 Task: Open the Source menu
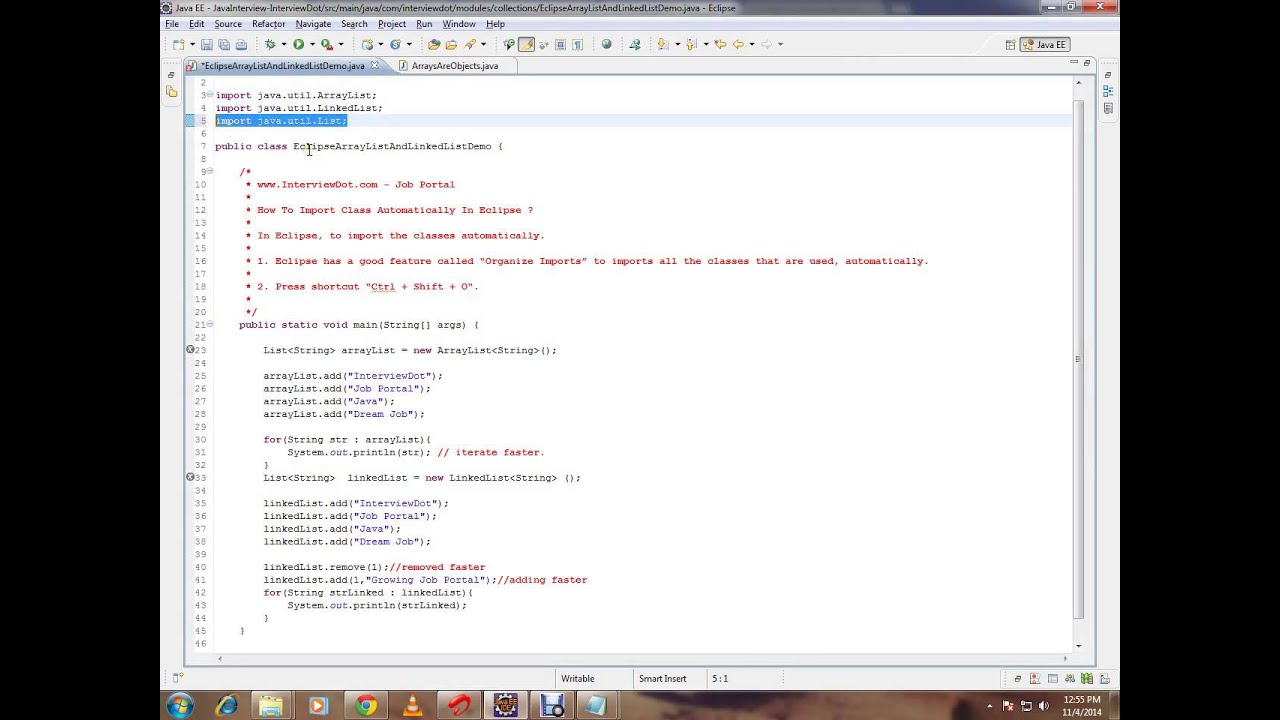click(x=228, y=24)
